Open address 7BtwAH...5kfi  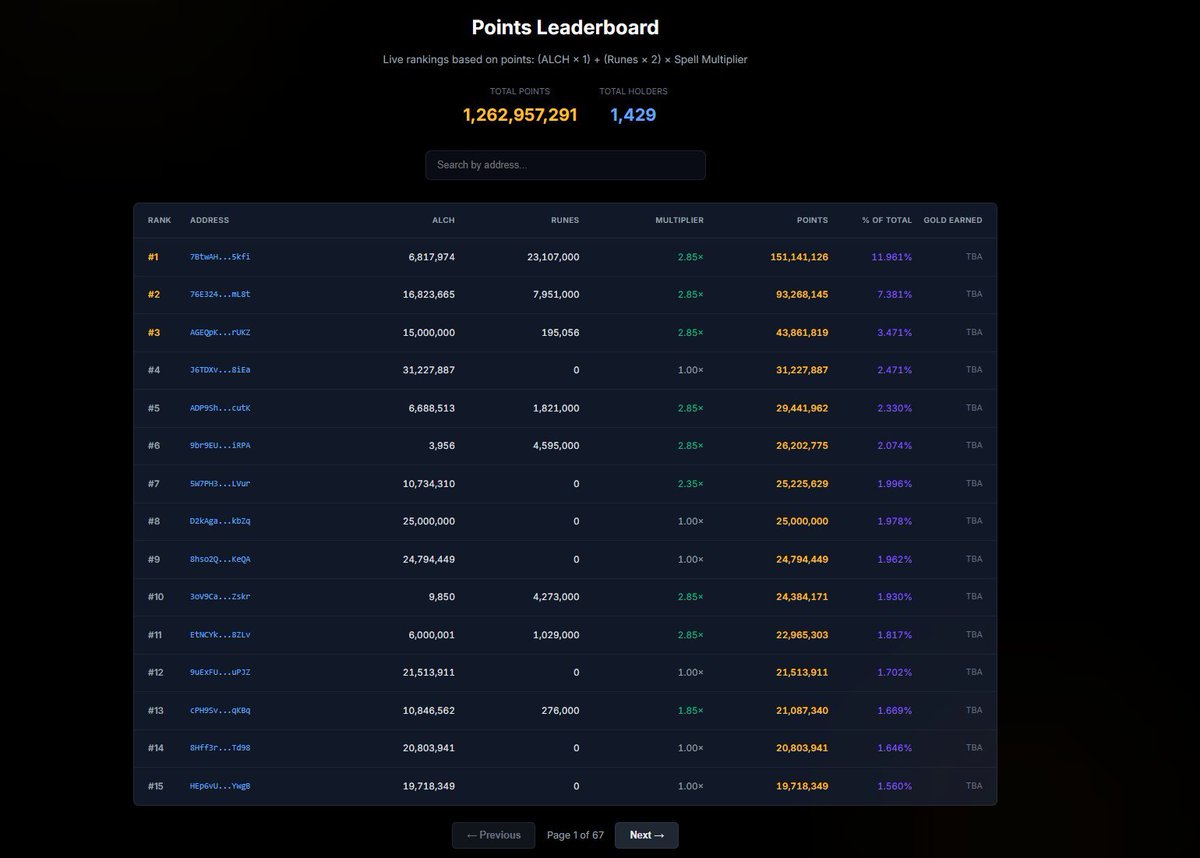click(220, 257)
